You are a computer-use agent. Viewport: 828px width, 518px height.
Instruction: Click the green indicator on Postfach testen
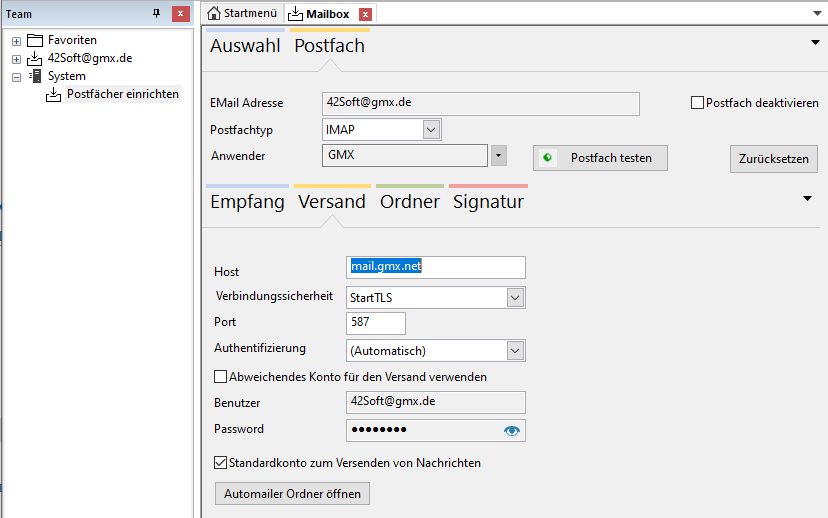(x=548, y=157)
